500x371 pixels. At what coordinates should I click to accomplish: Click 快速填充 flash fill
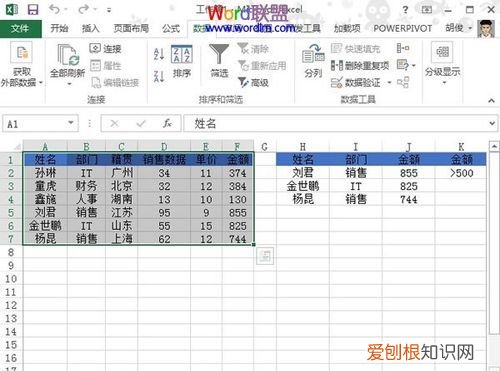(355, 49)
